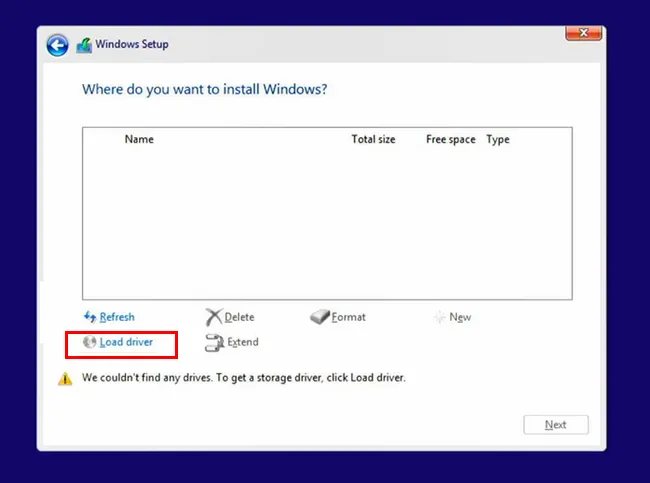Click the Name column header
Image resolution: width=650 pixels, height=483 pixels.
[x=139, y=140]
